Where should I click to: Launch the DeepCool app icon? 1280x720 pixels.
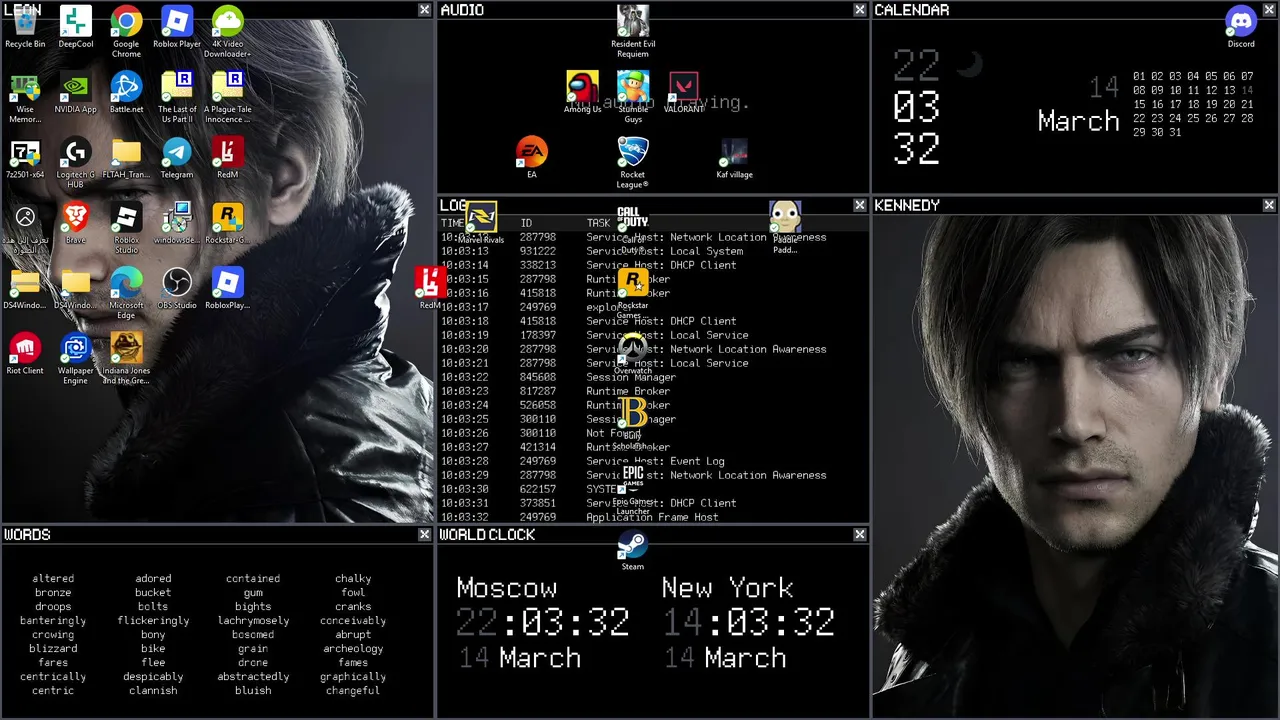76,28
